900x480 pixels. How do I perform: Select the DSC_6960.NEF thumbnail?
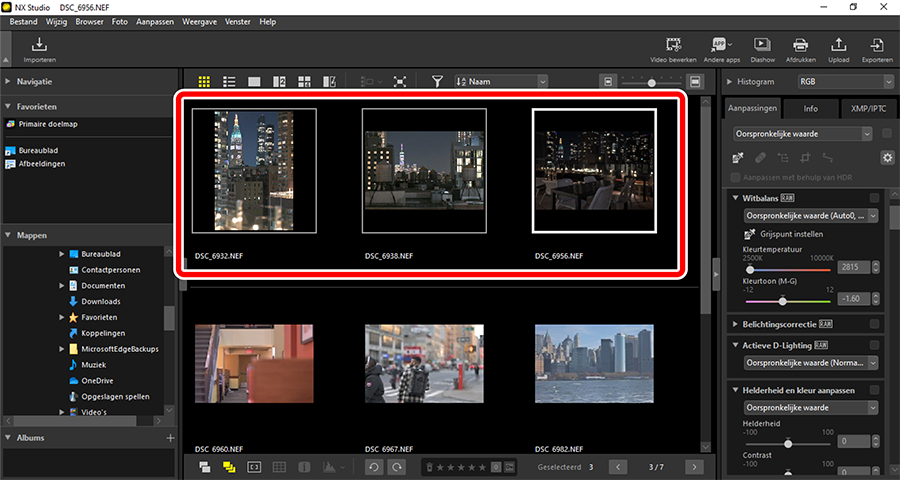255,362
